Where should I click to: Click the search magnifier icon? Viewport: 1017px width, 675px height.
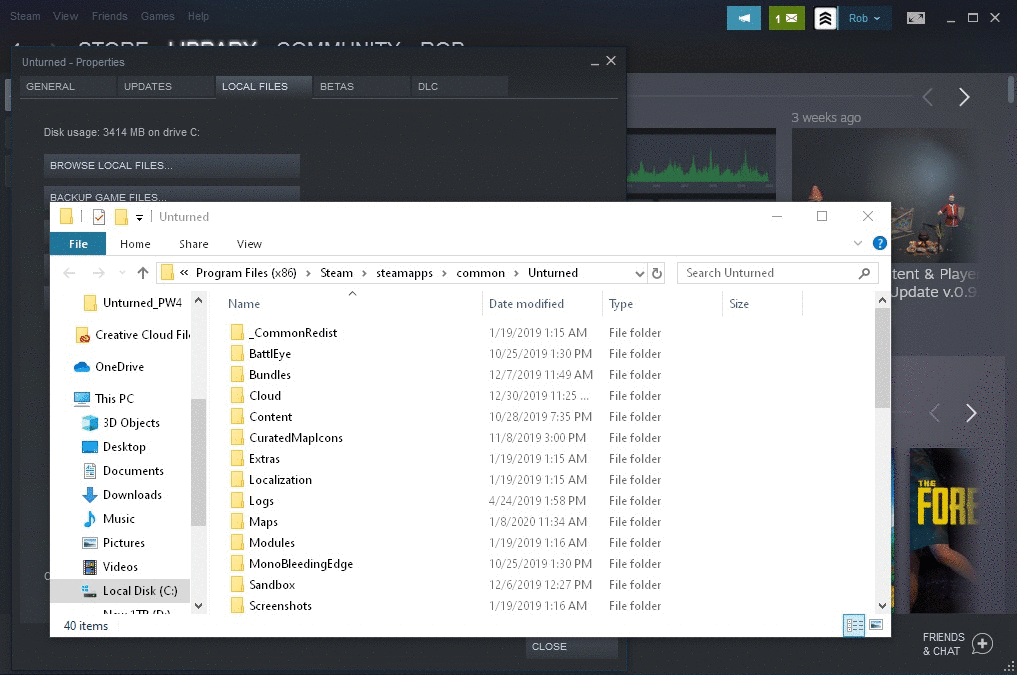pos(864,273)
